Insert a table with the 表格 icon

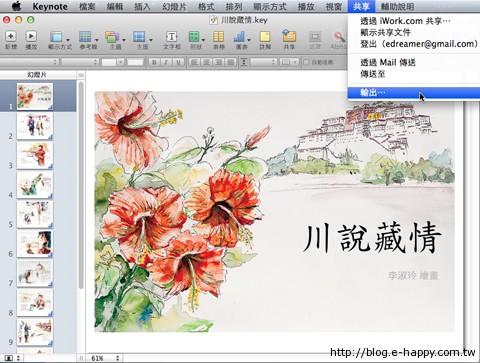tap(219, 36)
